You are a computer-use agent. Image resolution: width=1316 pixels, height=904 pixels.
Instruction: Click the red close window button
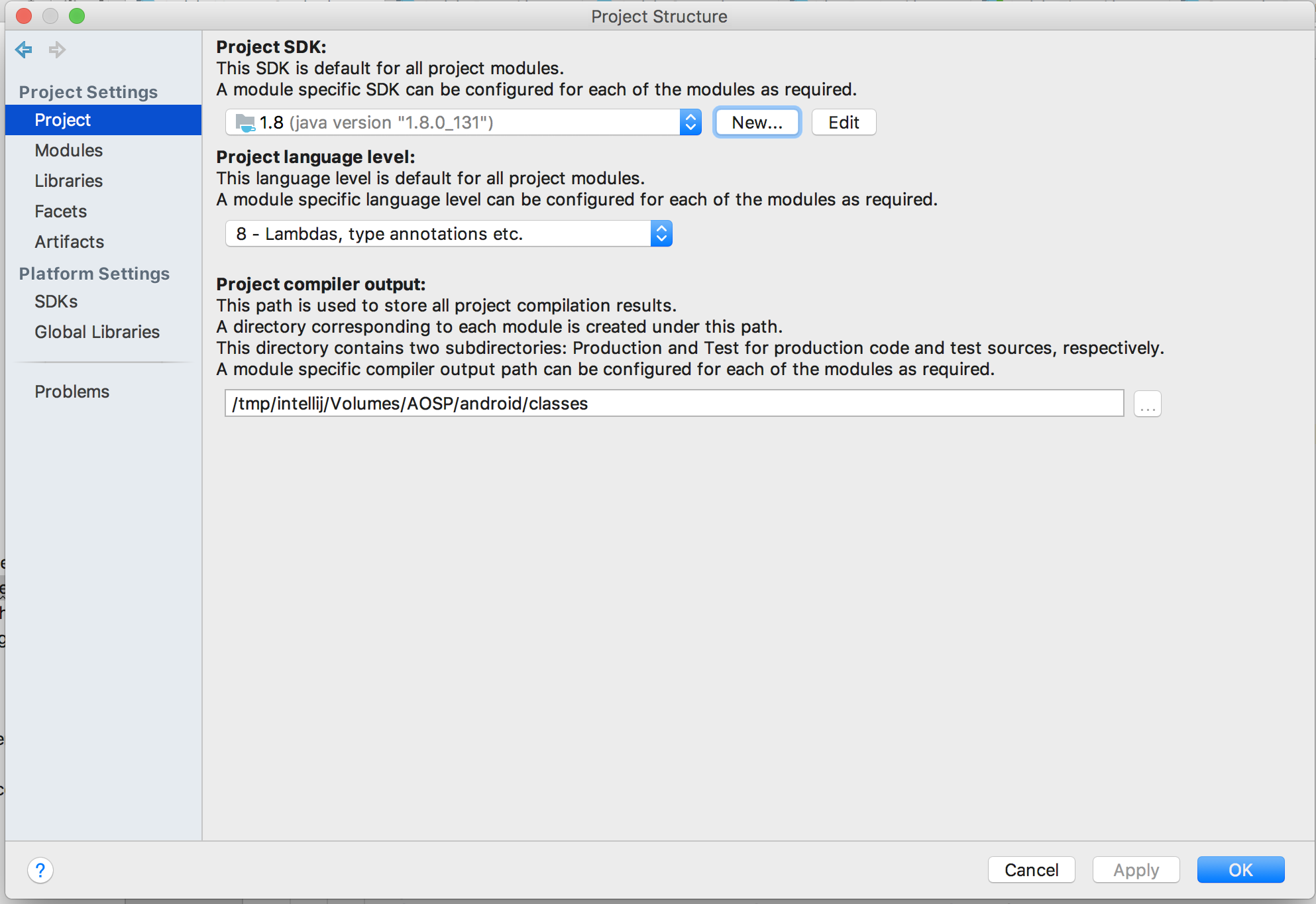click(24, 16)
